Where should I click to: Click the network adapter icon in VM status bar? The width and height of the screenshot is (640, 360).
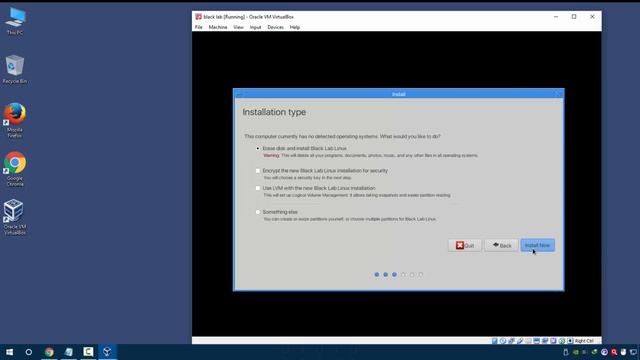point(511,341)
